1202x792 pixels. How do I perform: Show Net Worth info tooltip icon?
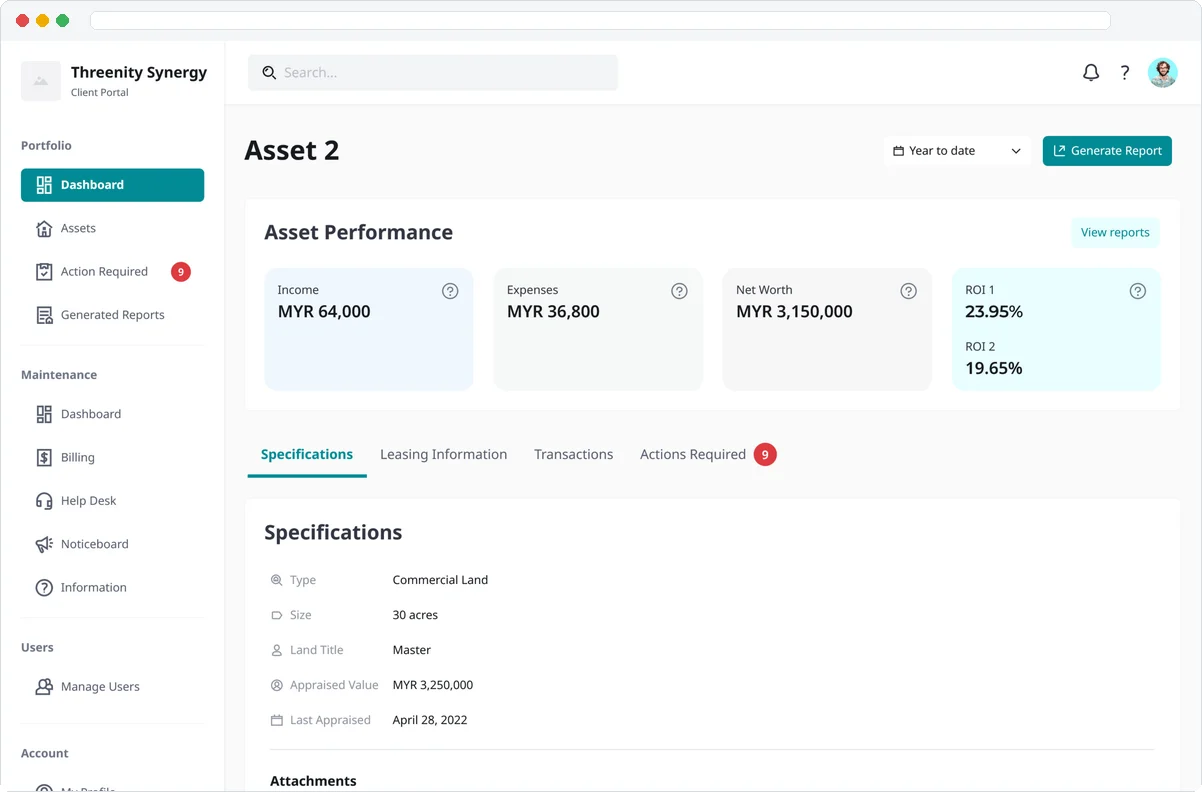click(x=908, y=291)
